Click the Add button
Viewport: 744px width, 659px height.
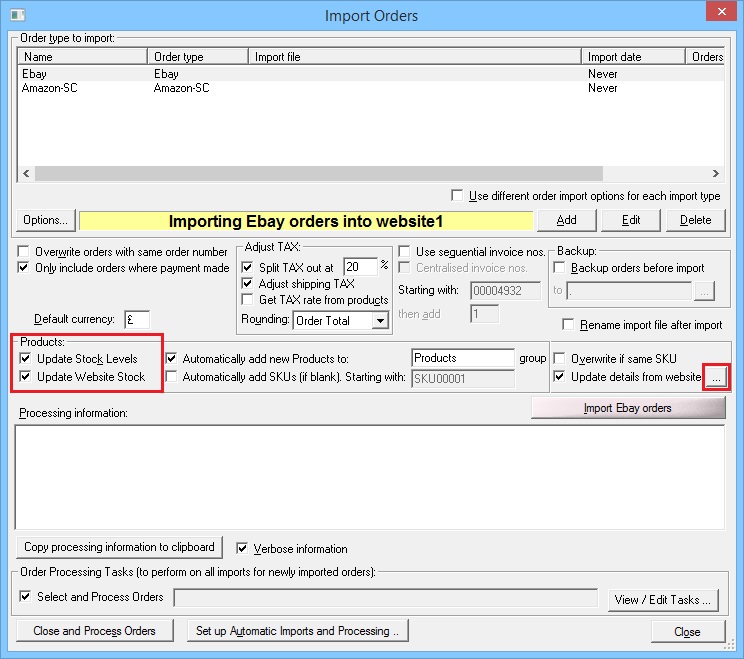567,220
